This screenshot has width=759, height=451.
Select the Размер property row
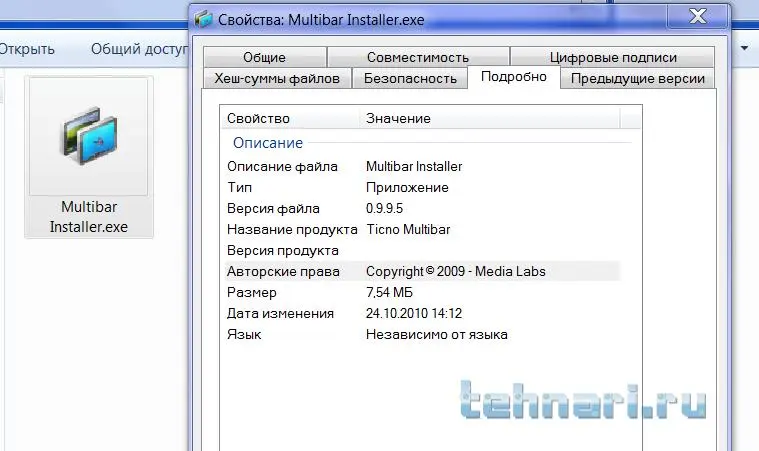(x=422, y=292)
